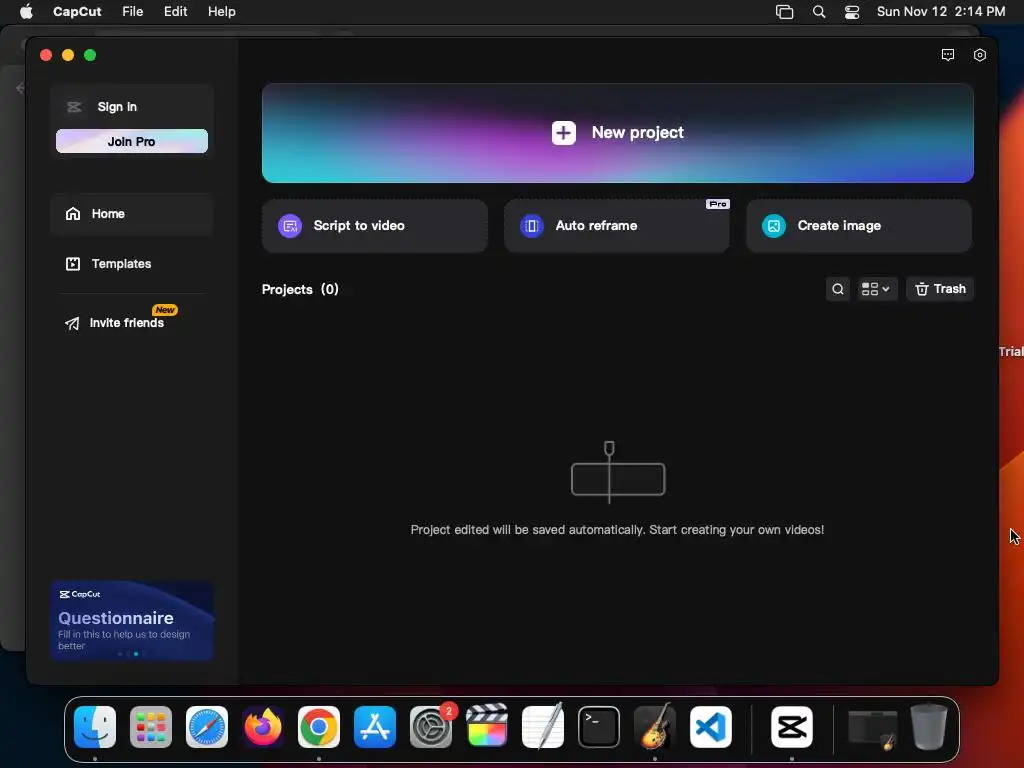
Task: Launch Visual Studio Code from the Dock
Action: 711,727
